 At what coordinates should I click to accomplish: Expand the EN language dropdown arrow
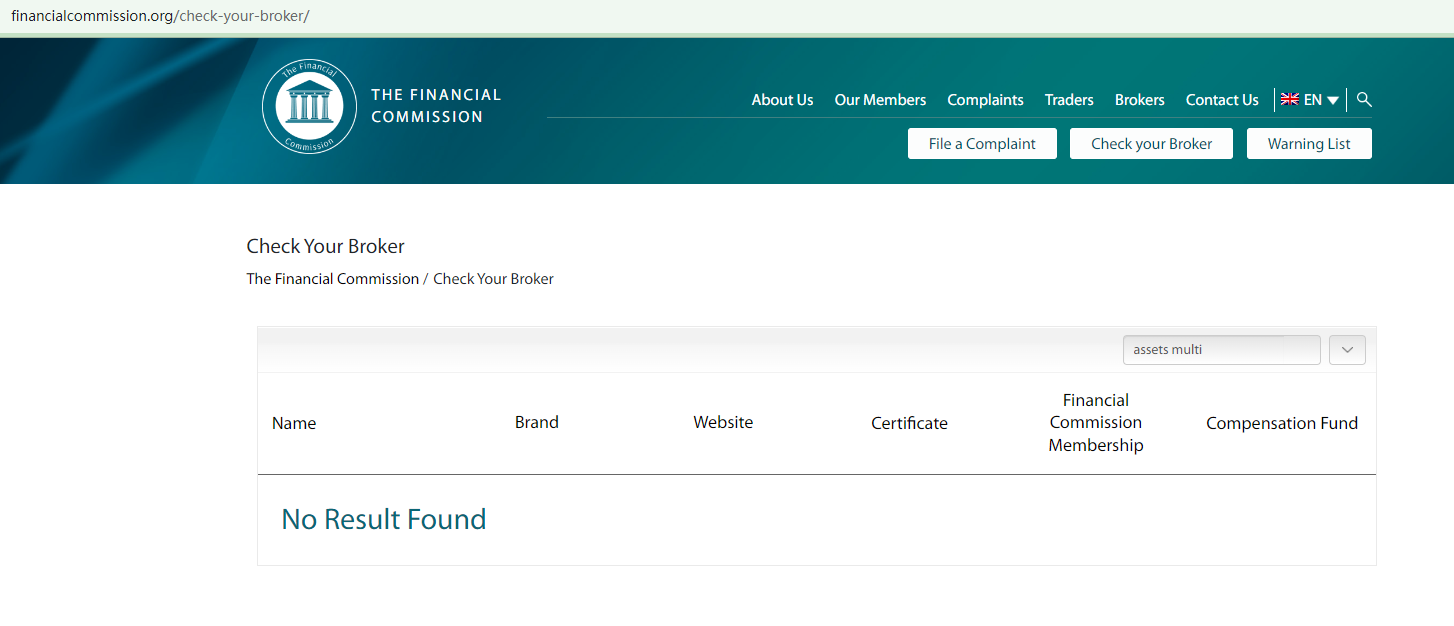pyautogui.click(x=1333, y=101)
